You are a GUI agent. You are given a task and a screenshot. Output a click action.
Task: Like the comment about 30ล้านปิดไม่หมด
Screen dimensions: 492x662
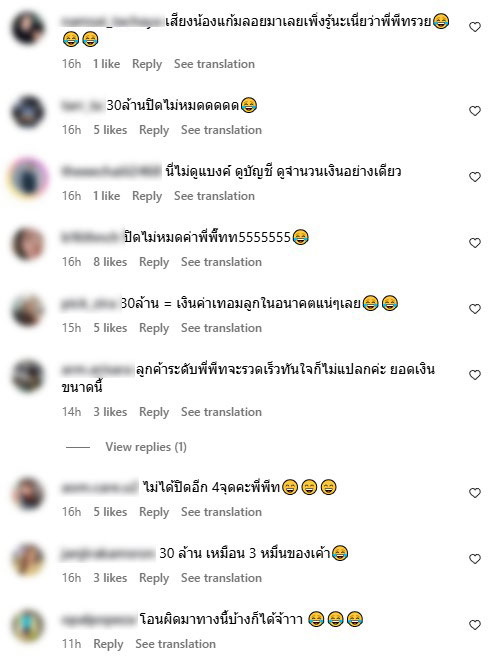pos(475,111)
